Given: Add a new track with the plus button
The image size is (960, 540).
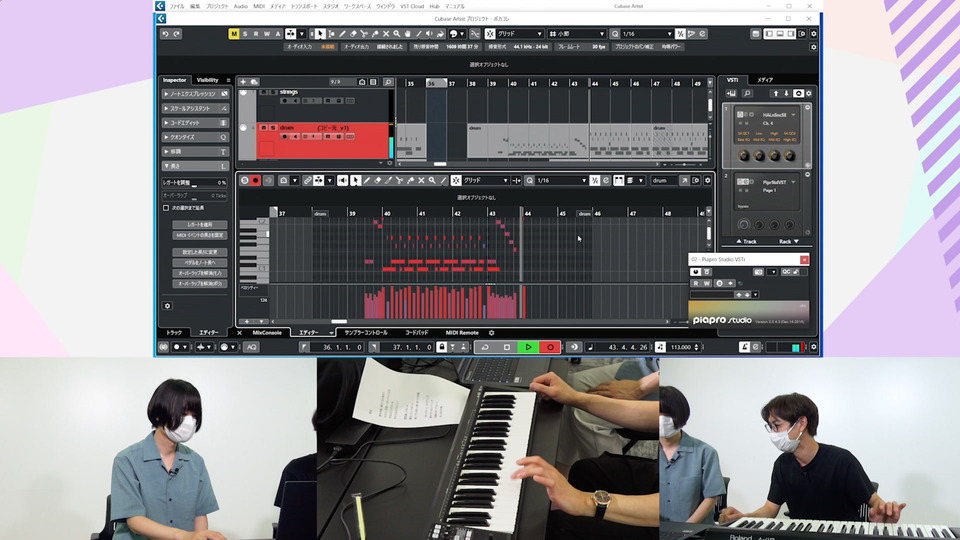Looking at the screenshot, I should pyautogui.click(x=243, y=82).
